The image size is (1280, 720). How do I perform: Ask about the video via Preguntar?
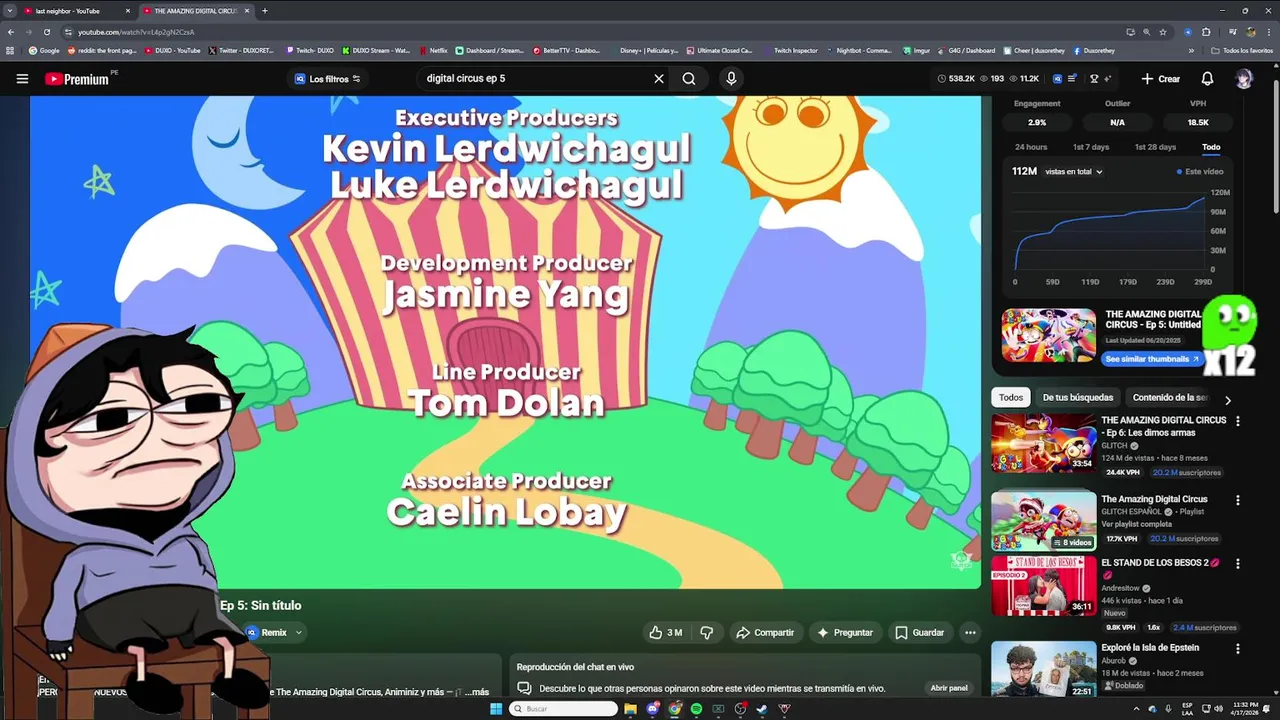[x=845, y=632]
